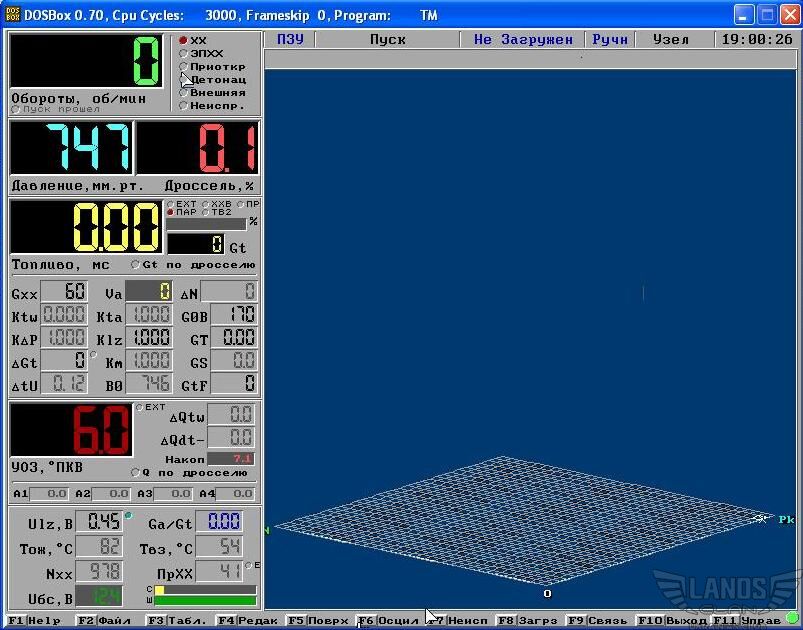Click the highlighted Va value field

click(148, 292)
